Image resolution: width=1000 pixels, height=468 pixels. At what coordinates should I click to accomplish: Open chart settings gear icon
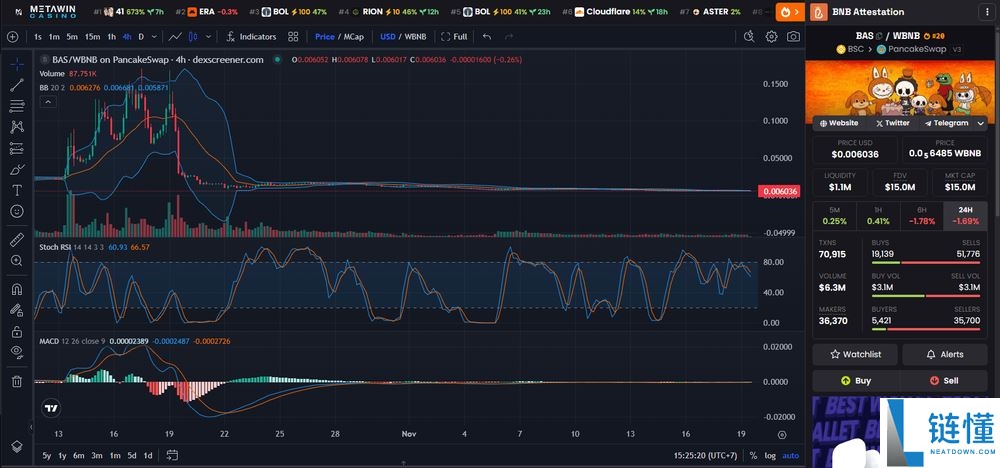click(x=771, y=36)
